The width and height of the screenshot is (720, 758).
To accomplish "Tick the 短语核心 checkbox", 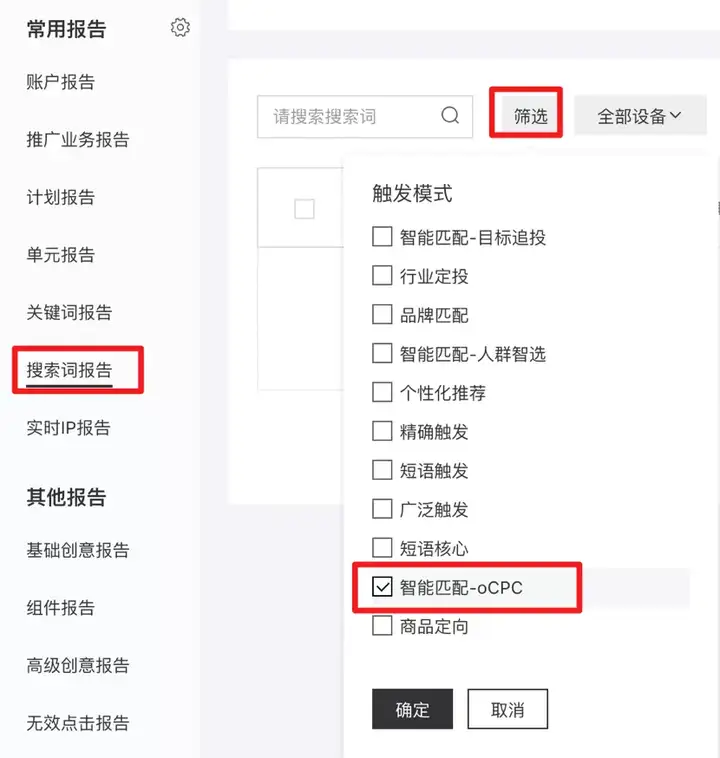I will pyautogui.click(x=382, y=548).
